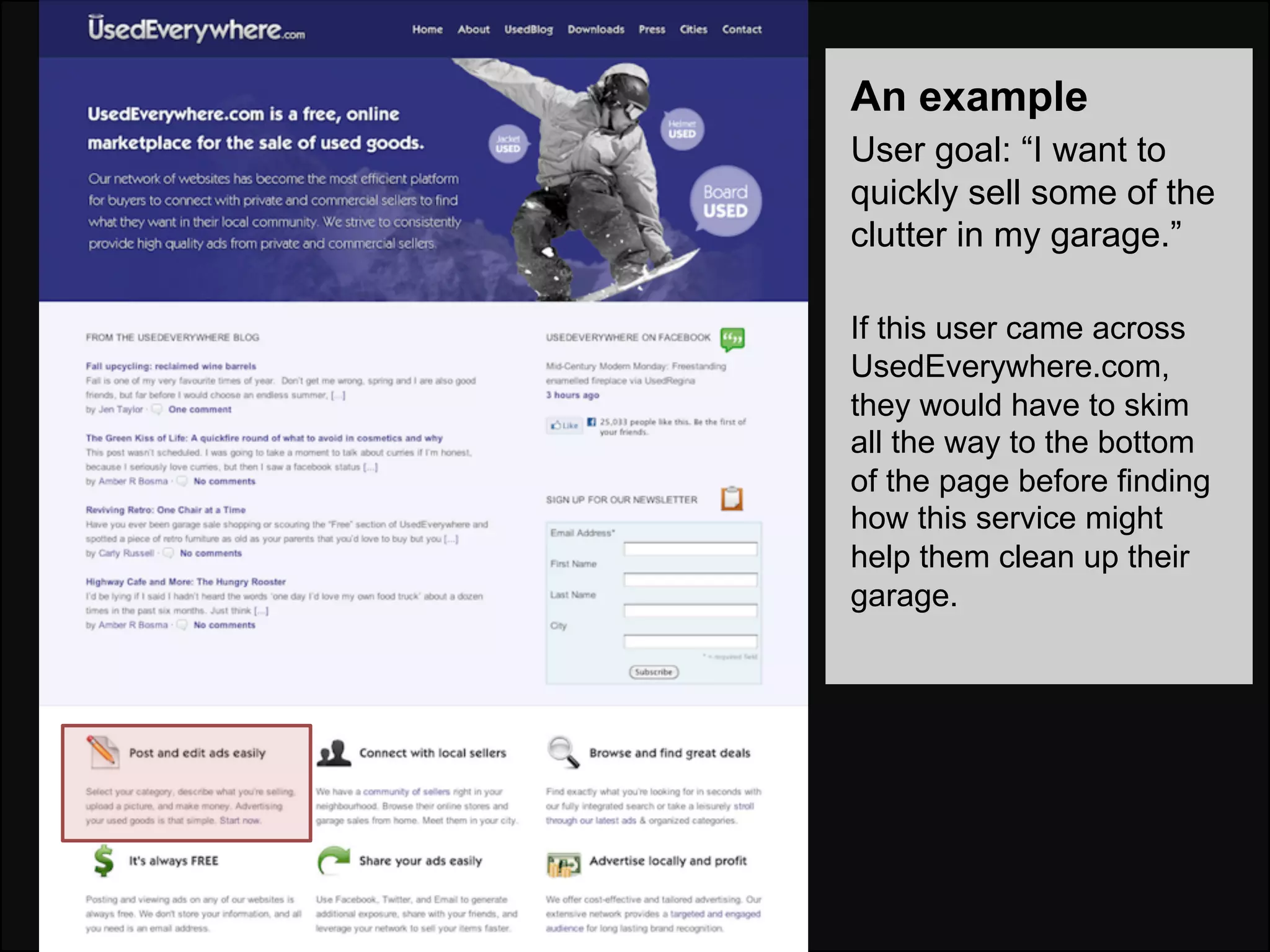The width and height of the screenshot is (1270, 952).
Task: Click the An example slide title
Action: click(969, 97)
